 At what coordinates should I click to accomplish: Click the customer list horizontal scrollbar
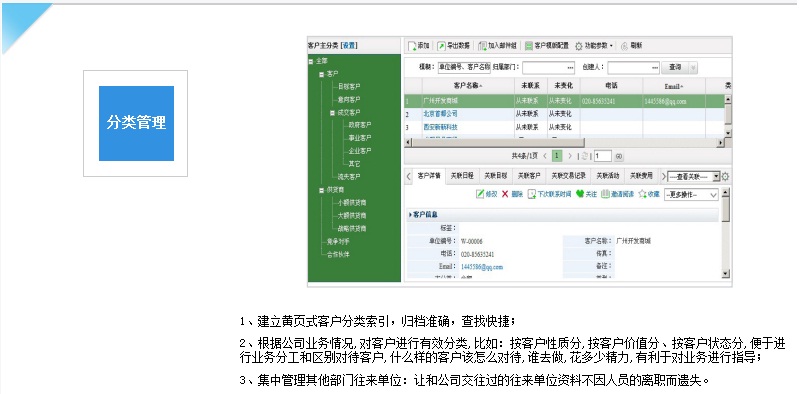(x=564, y=143)
